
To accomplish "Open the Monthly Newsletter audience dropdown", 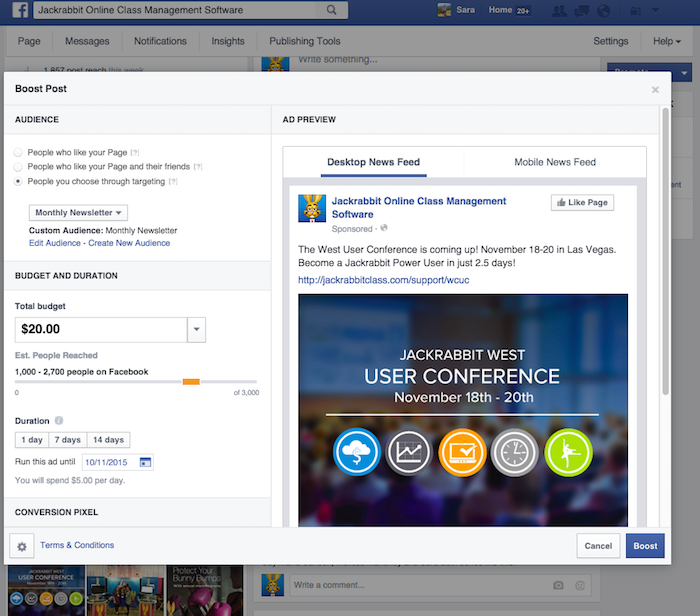I will click(x=79, y=213).
